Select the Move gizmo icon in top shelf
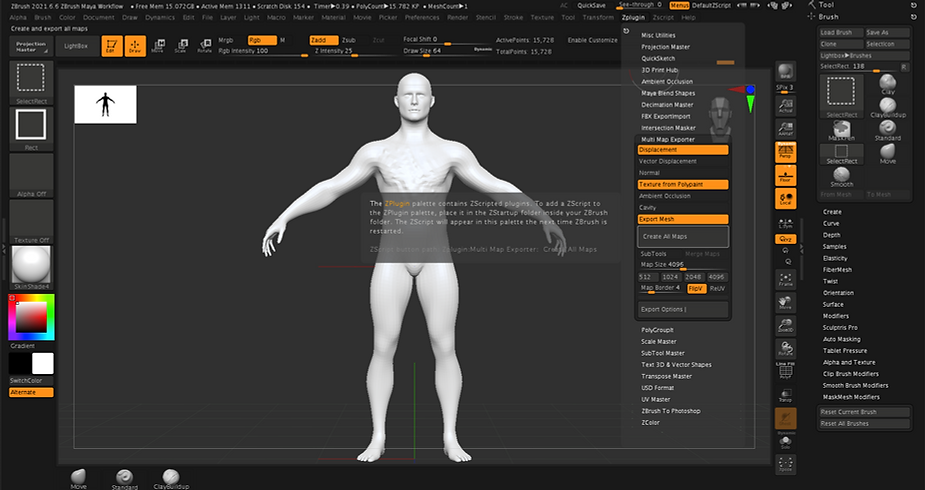Image resolution: width=925 pixels, height=490 pixels. 158,46
